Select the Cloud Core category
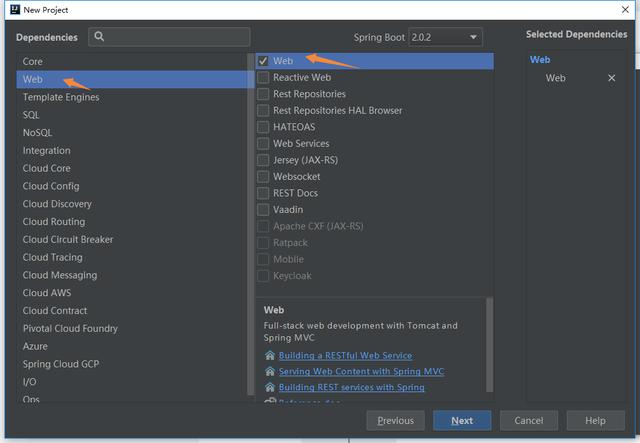The height and width of the screenshot is (443, 640). click(x=133, y=168)
